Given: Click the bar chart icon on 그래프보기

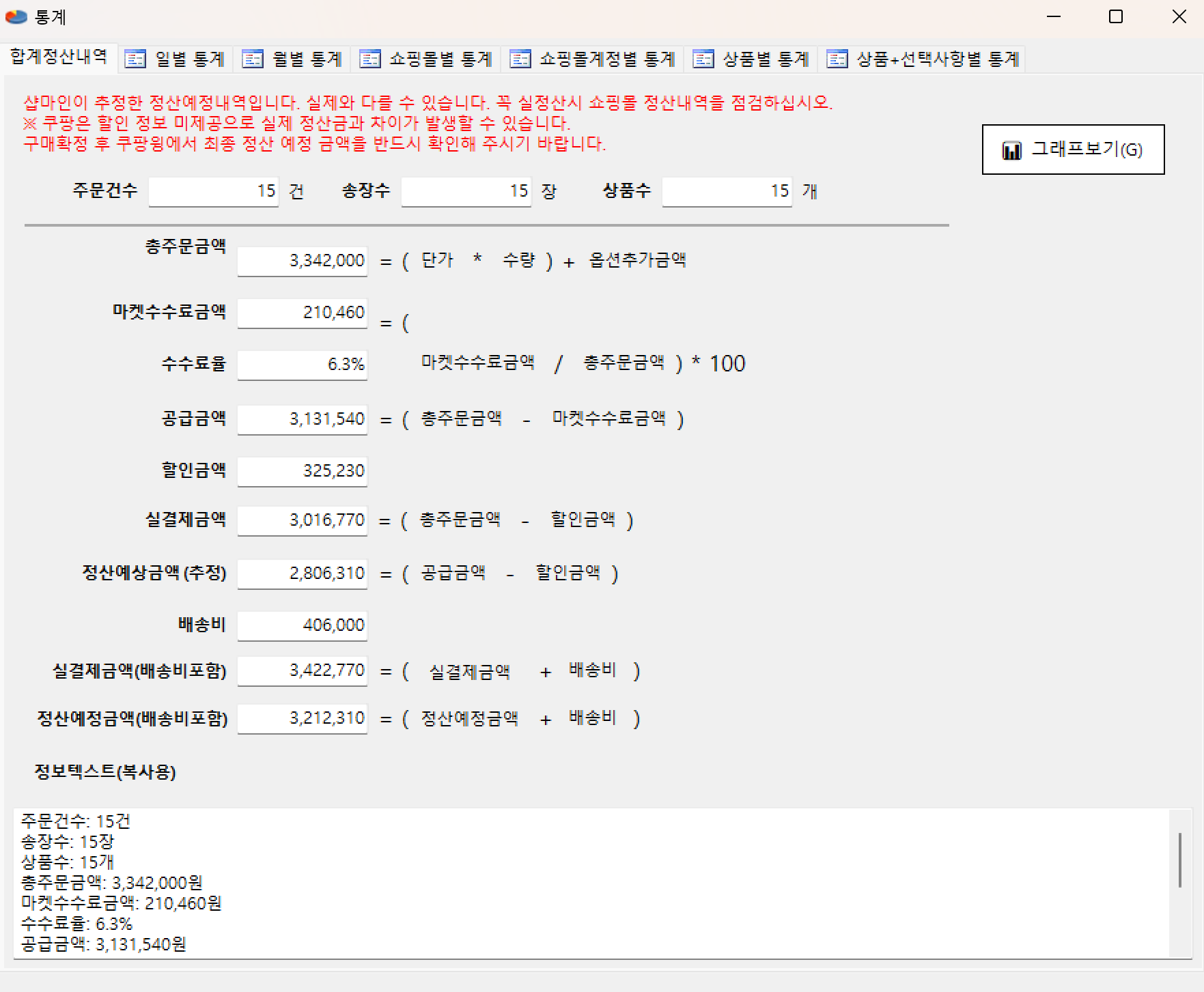Looking at the screenshot, I should click(1011, 150).
